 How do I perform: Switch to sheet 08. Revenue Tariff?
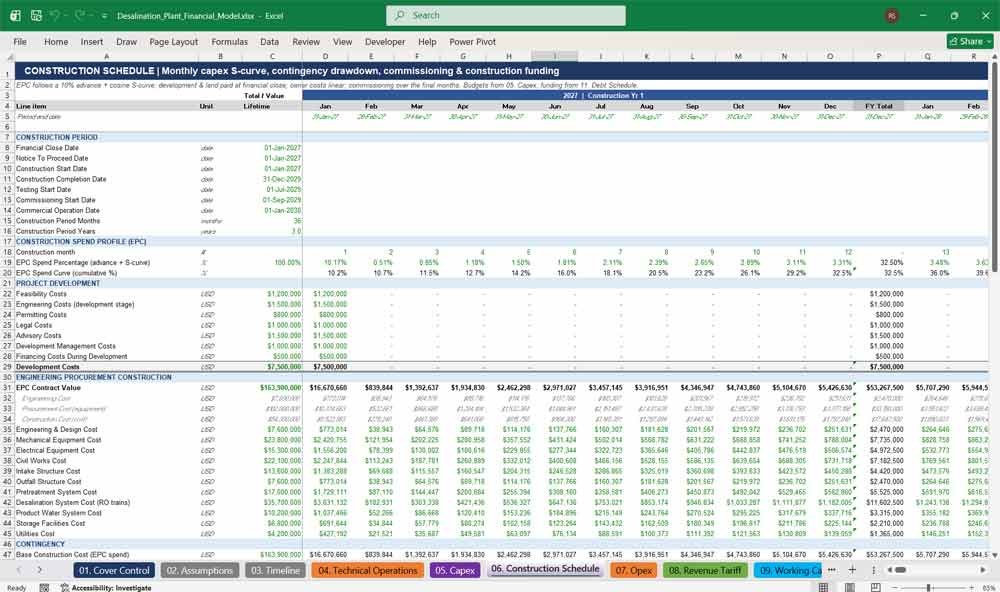point(705,570)
